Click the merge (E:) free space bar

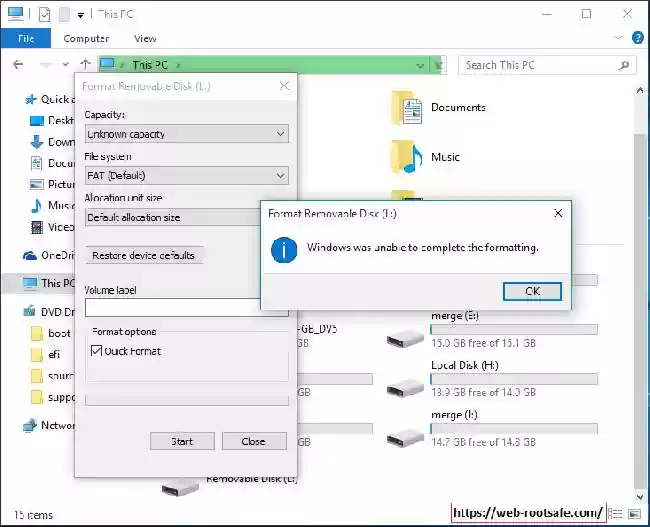(514, 330)
